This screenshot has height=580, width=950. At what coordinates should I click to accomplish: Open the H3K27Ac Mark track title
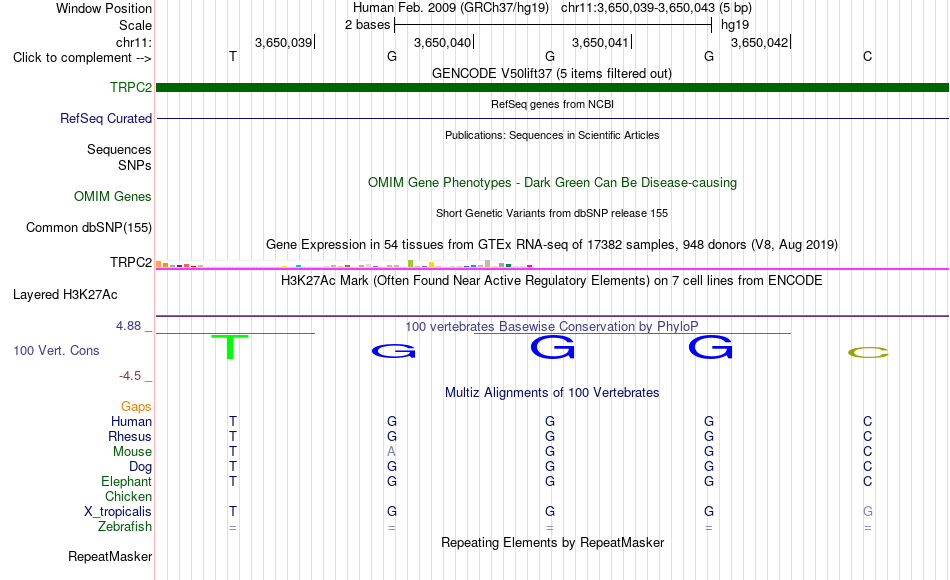click(x=552, y=281)
